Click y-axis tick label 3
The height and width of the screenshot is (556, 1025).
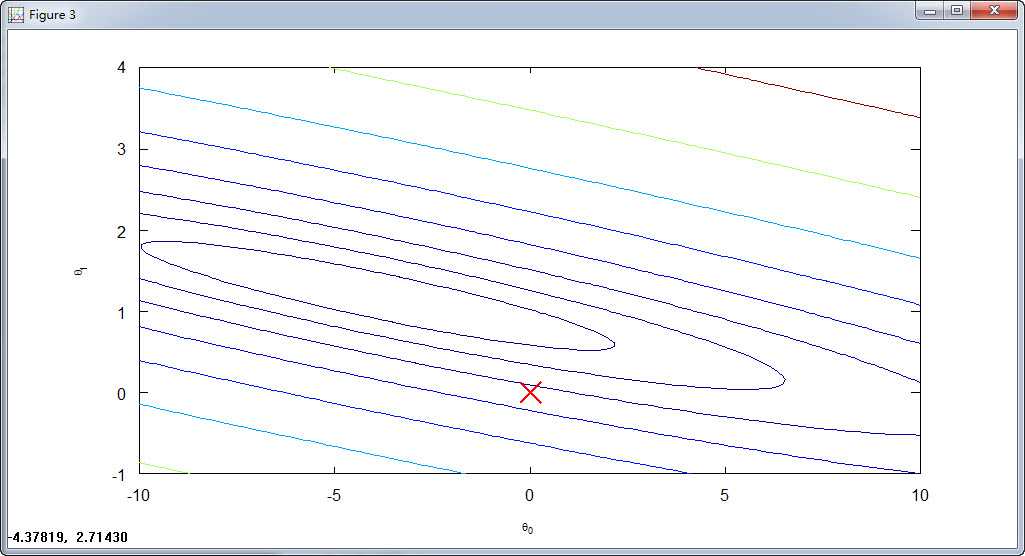pyautogui.click(x=122, y=149)
